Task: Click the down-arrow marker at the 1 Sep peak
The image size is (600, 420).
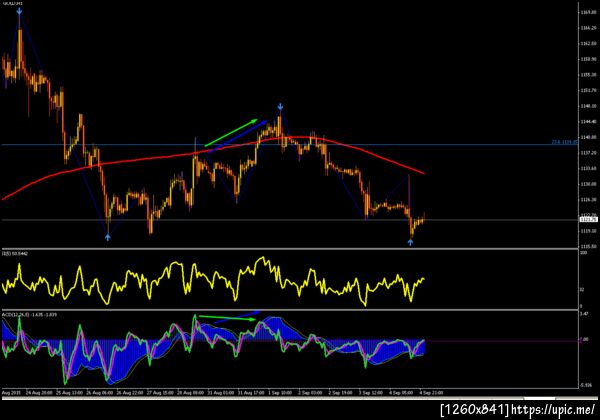Action: (280, 106)
